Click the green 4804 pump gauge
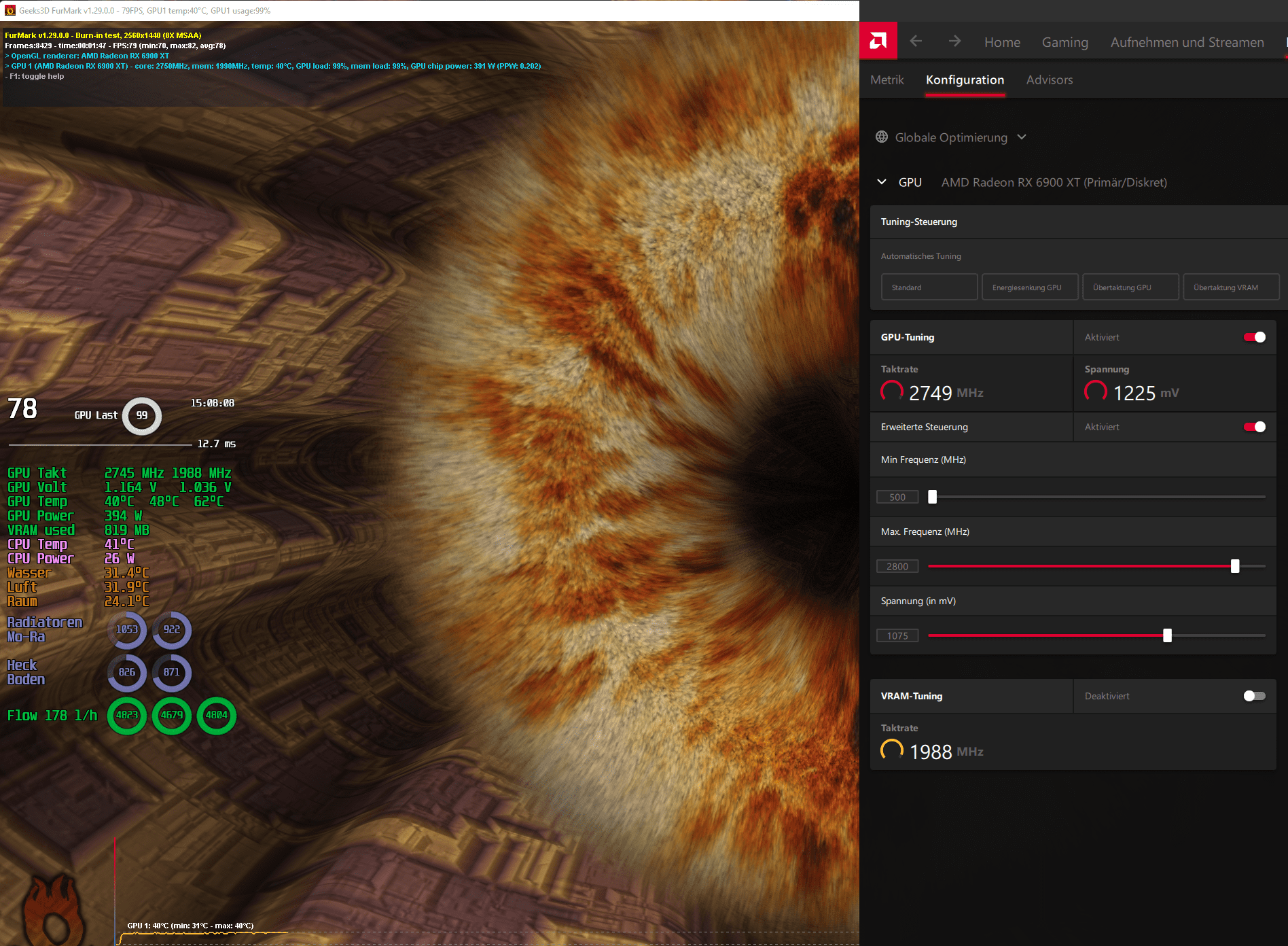This screenshot has width=1288, height=946. 217,715
